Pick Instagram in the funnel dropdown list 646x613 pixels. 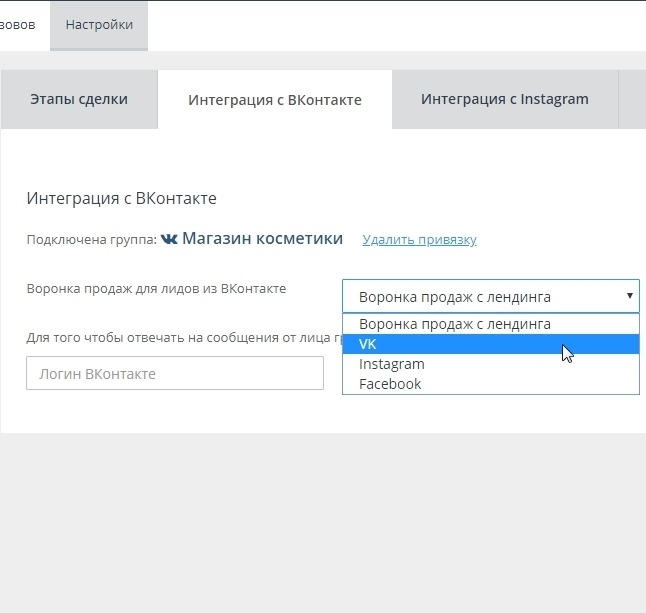(491, 364)
